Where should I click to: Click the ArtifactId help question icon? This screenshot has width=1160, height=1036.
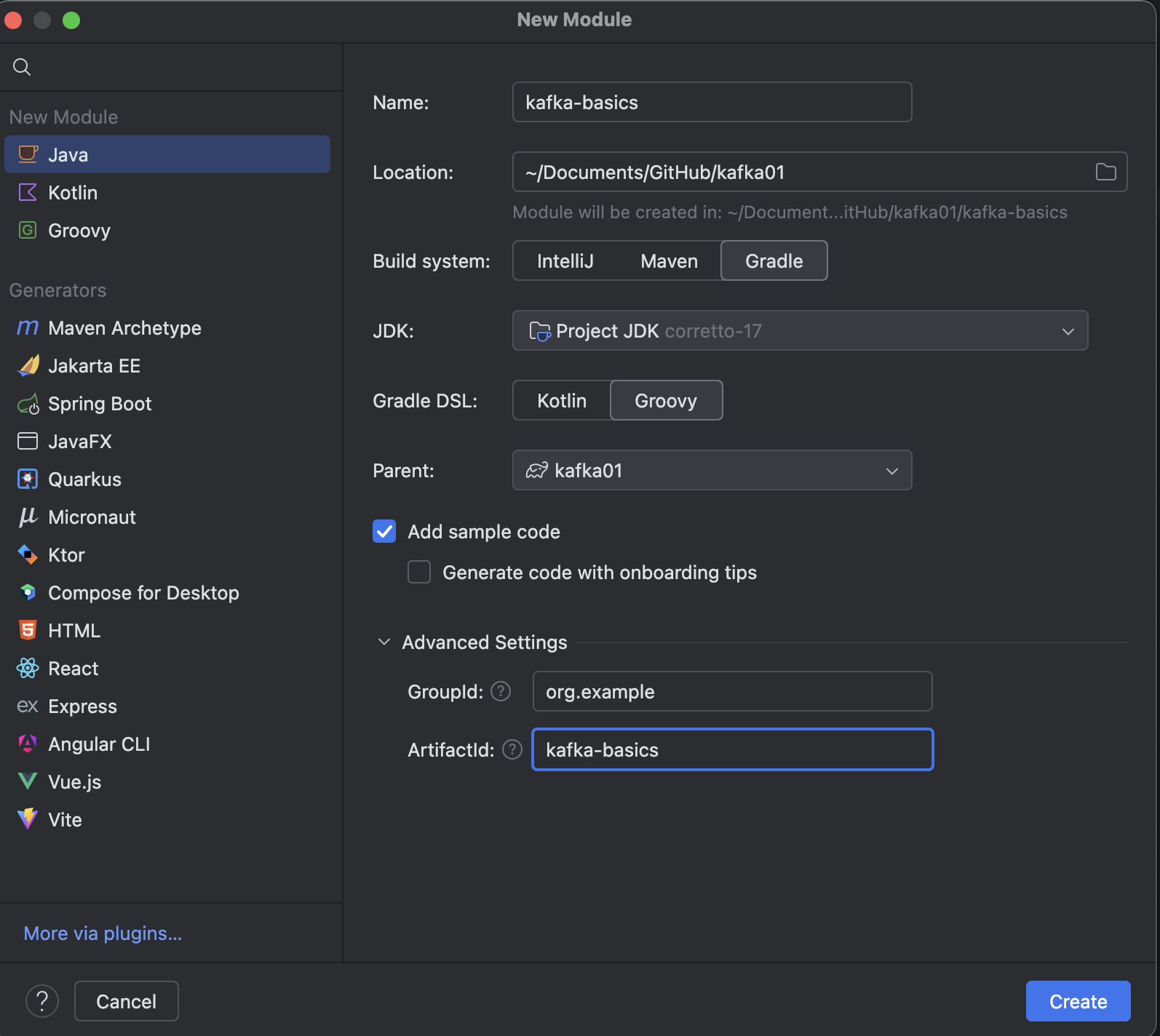point(512,749)
